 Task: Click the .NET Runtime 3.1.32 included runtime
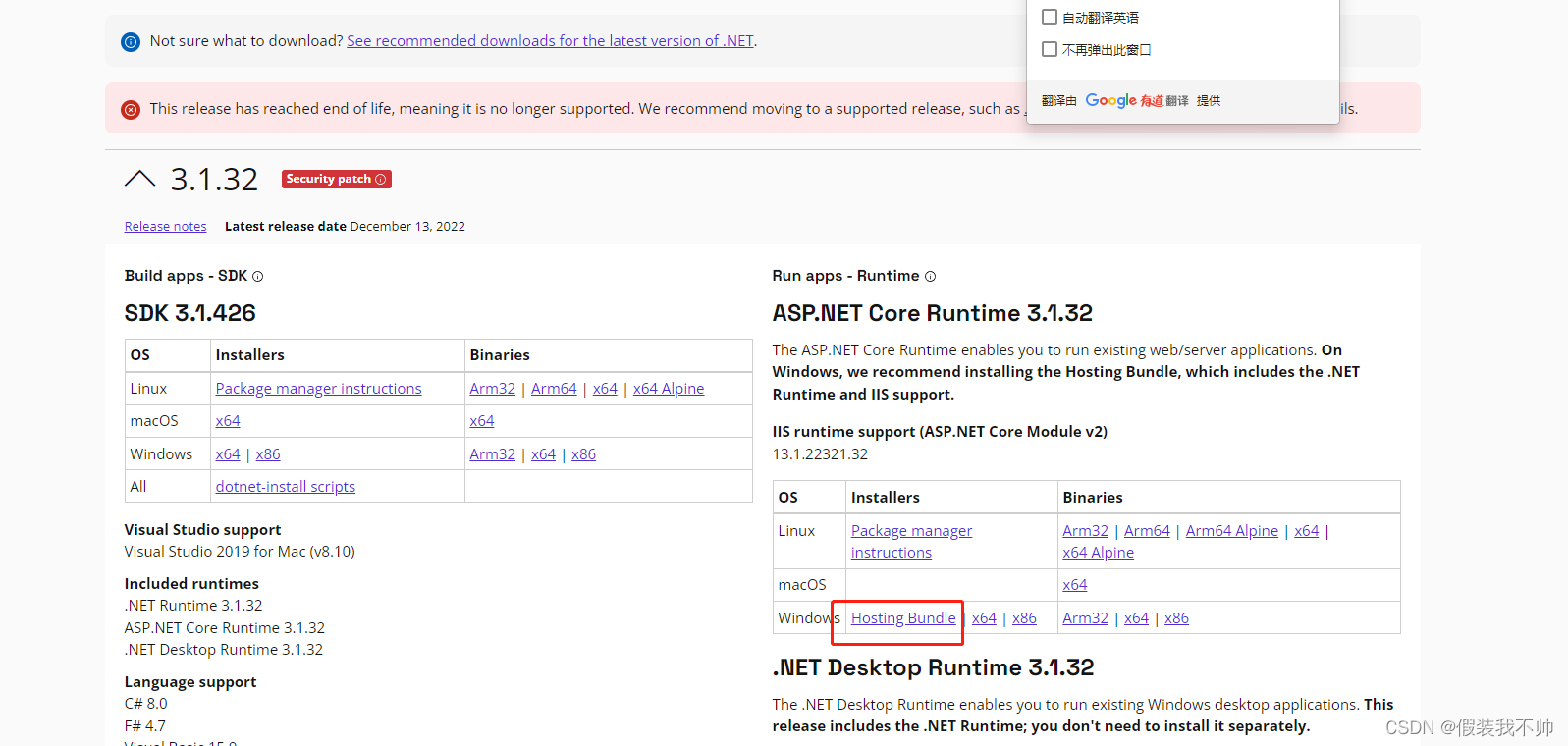[193, 606]
